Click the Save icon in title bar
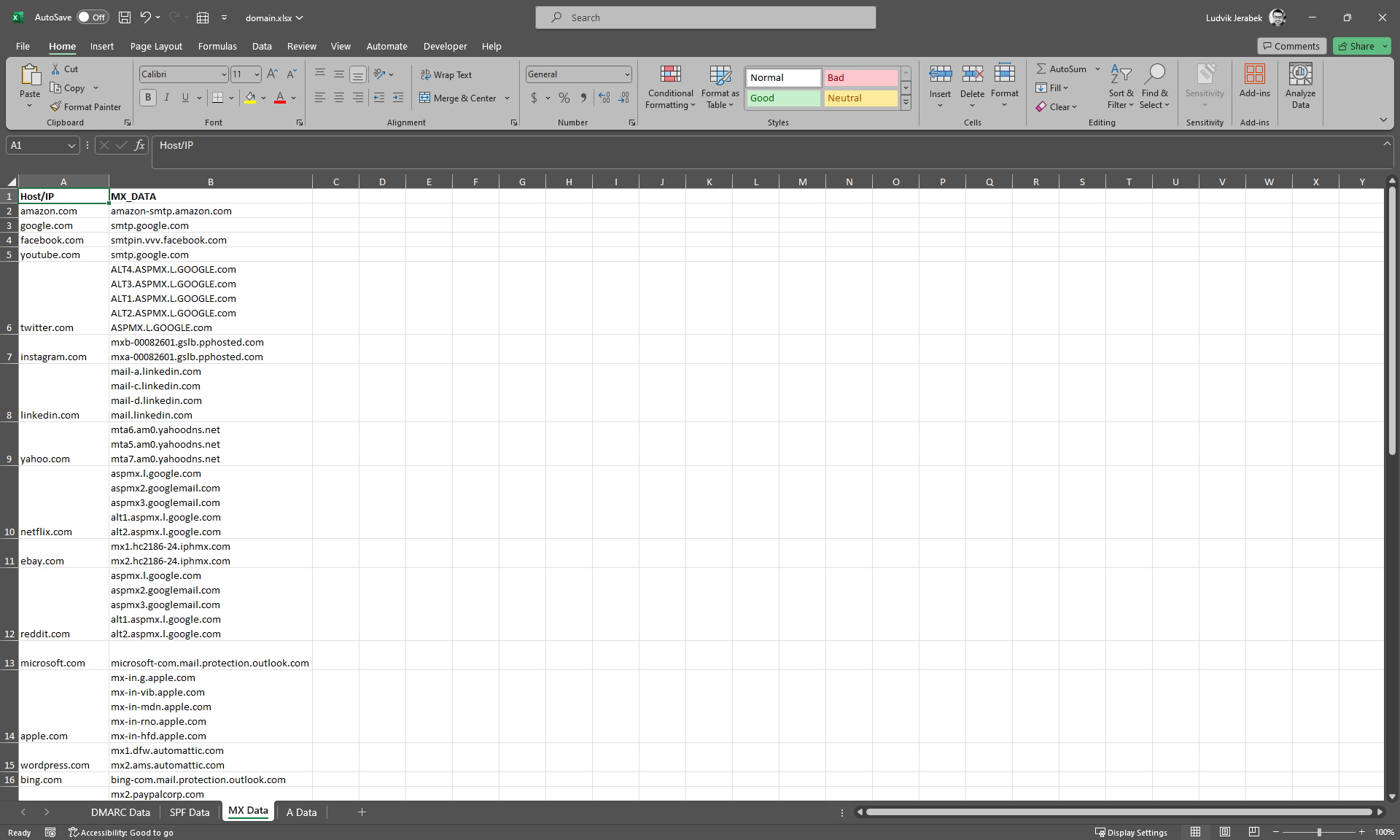 (x=125, y=17)
